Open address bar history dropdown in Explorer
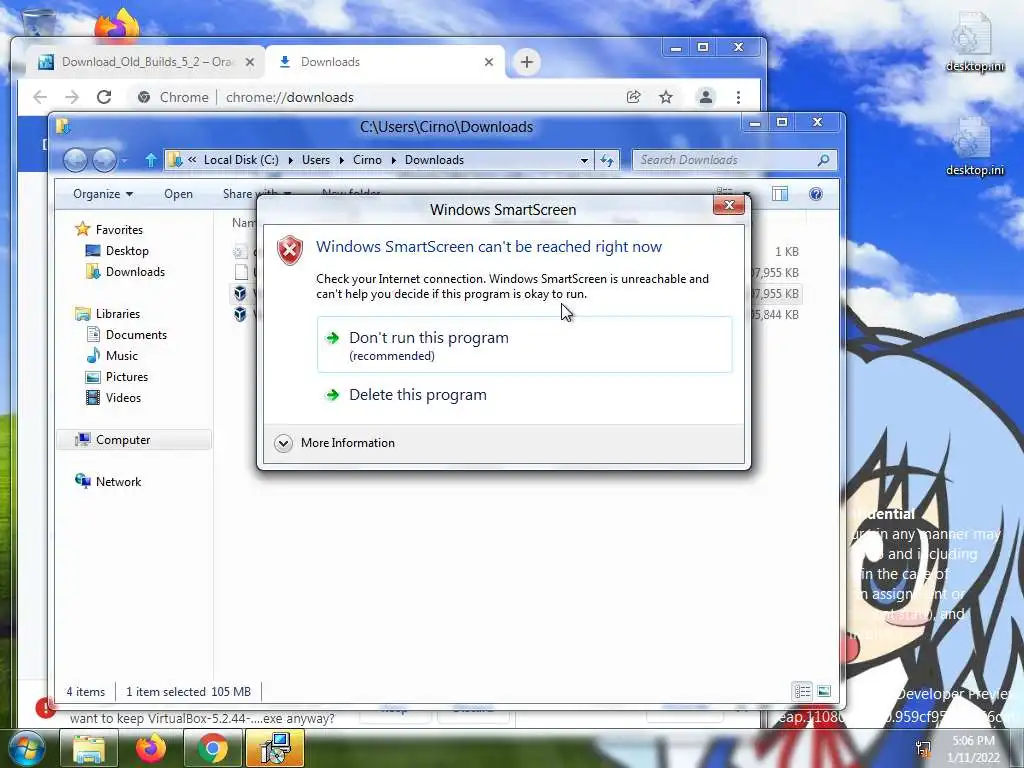Viewport: 1024px width, 768px height. (x=584, y=160)
